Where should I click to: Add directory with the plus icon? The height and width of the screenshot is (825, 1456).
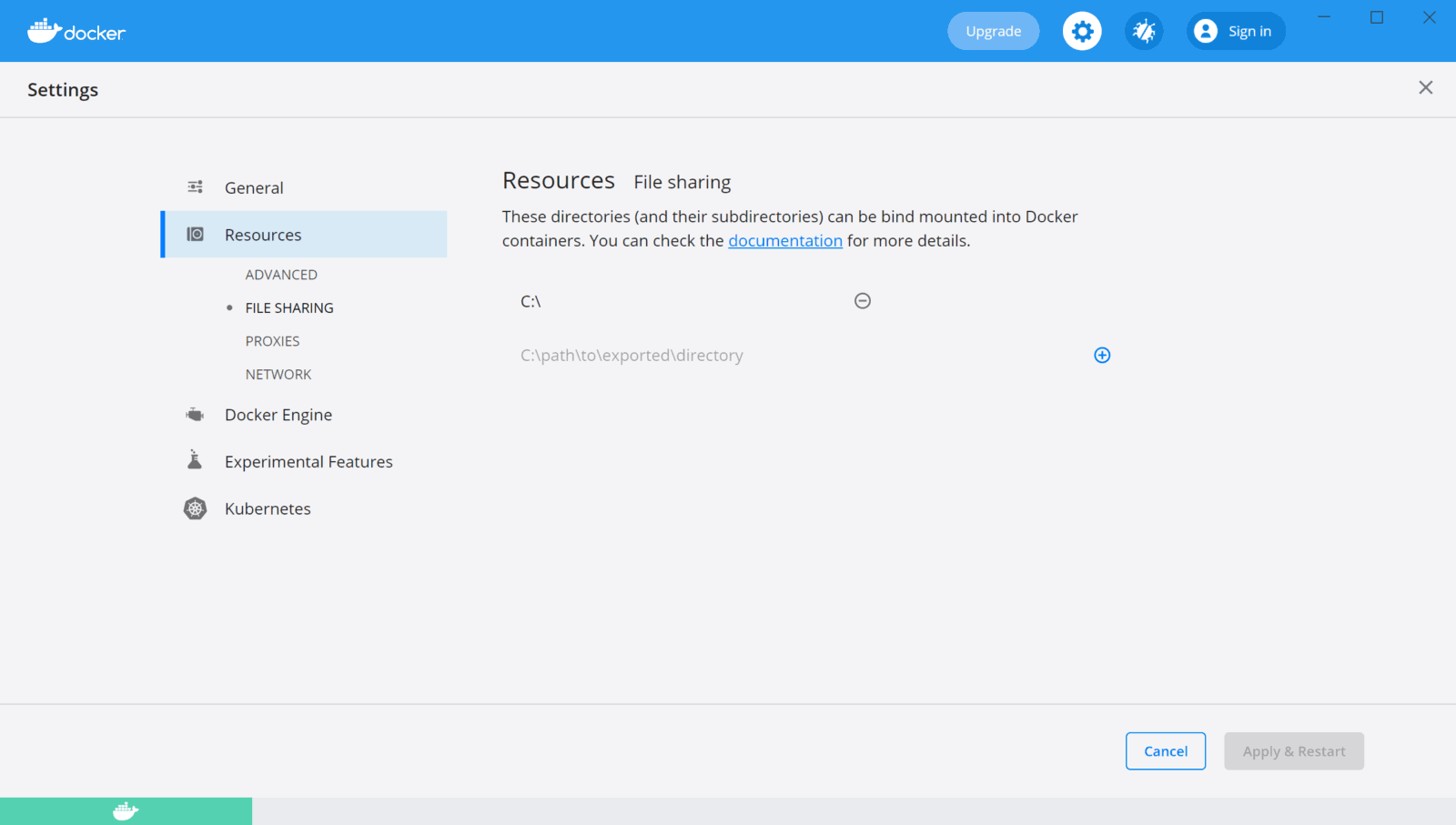(x=1102, y=356)
